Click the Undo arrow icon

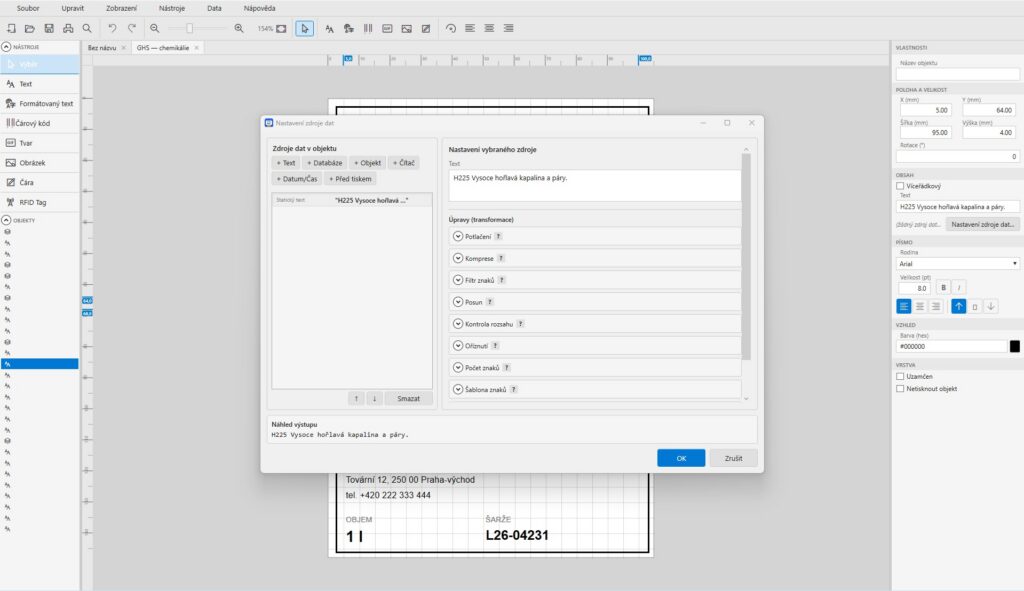112,28
